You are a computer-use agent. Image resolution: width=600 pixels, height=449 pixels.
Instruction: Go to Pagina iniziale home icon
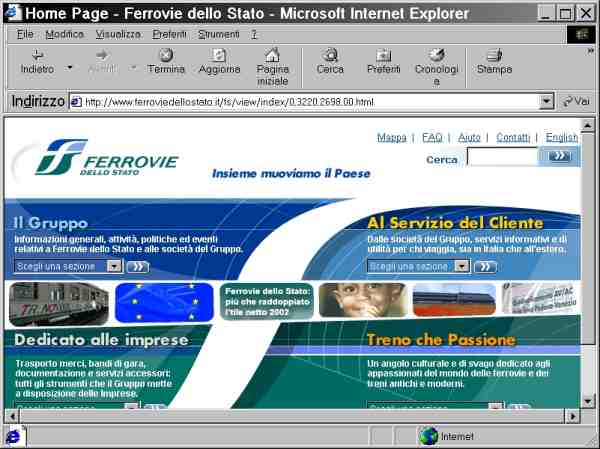point(272,67)
